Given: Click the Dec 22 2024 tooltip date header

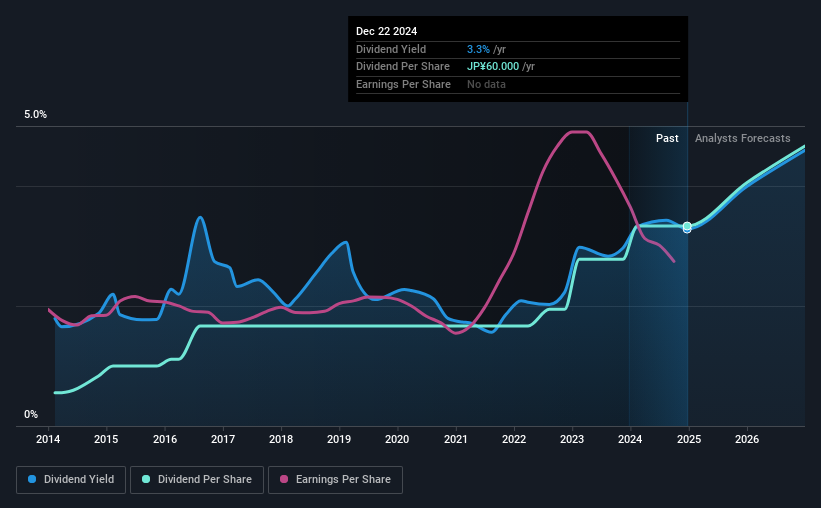Looking at the screenshot, I should click(386, 31).
